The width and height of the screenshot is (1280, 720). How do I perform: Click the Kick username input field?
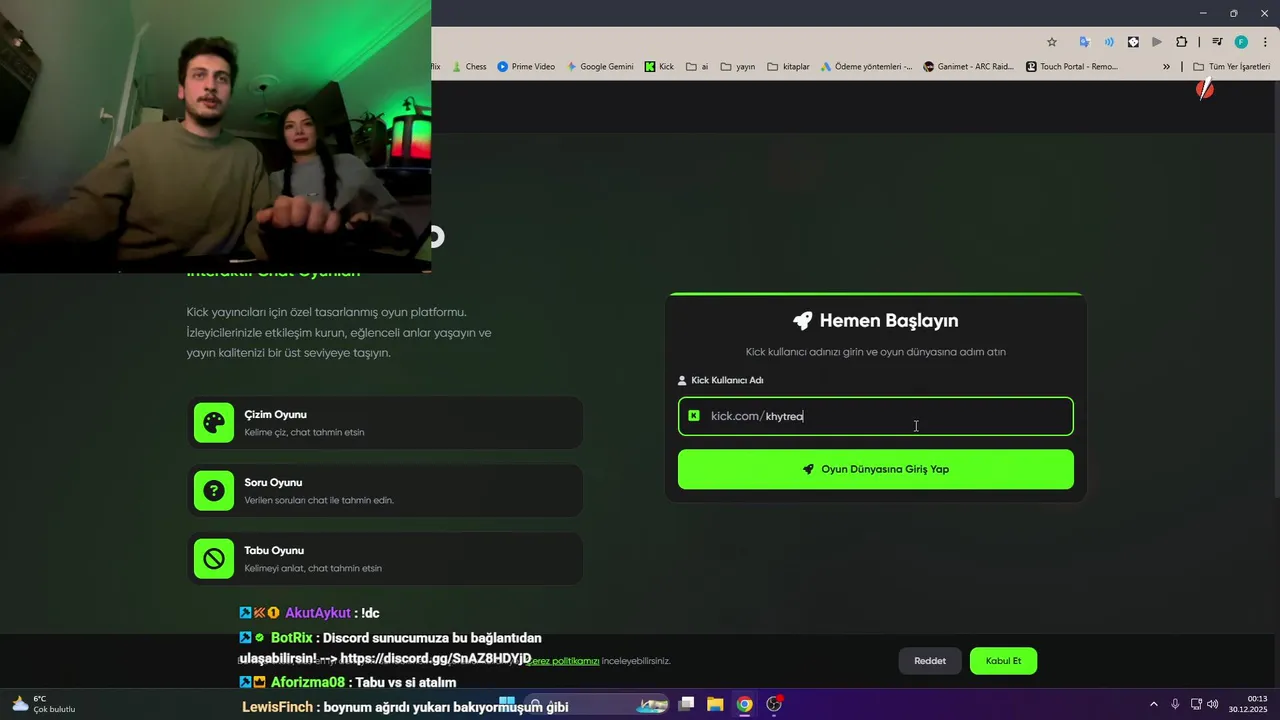[876, 416]
